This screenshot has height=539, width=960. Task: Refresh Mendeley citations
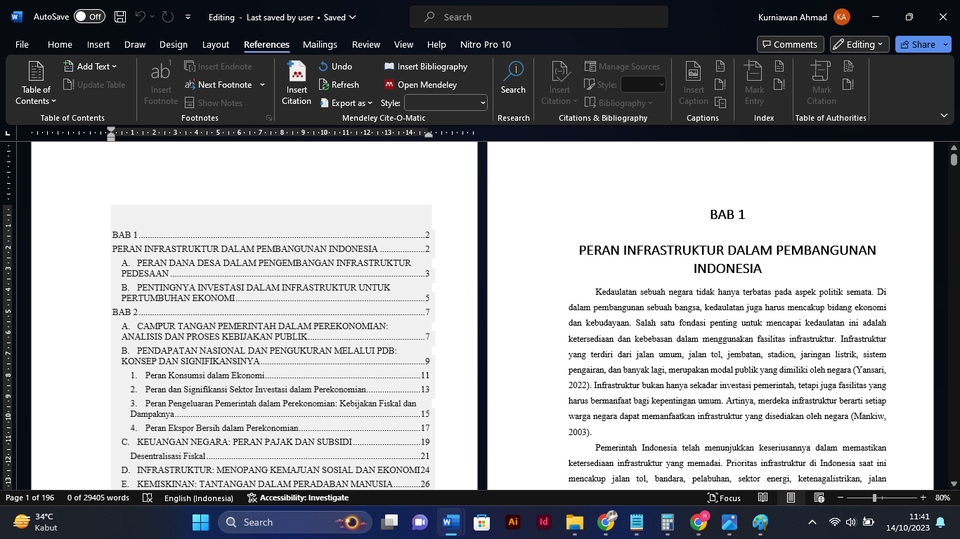(x=339, y=85)
